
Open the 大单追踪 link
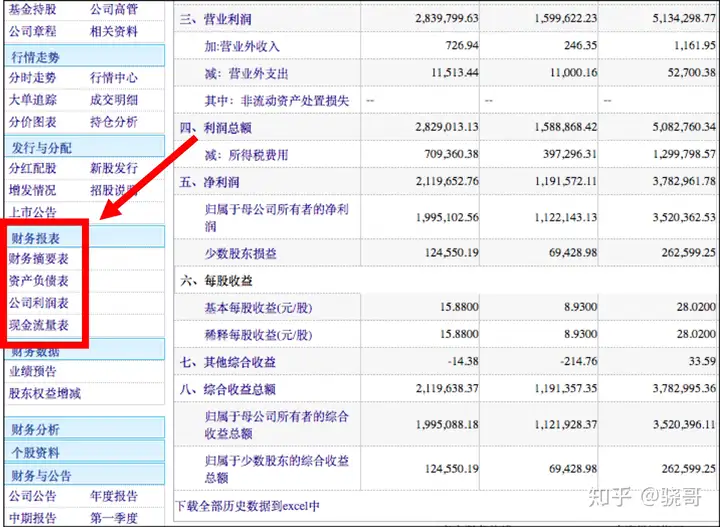click(x=32, y=100)
